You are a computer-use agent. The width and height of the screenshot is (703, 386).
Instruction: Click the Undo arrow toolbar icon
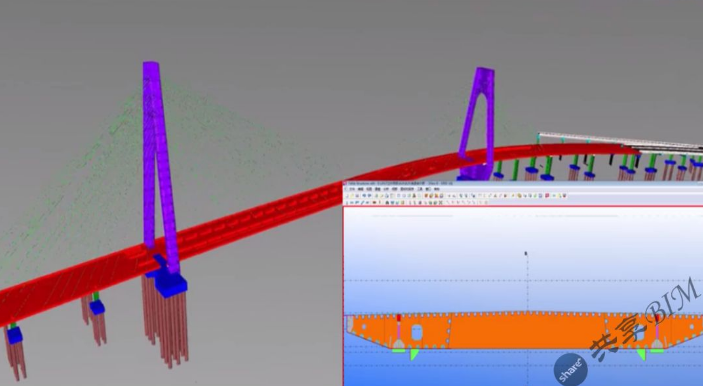(364, 195)
